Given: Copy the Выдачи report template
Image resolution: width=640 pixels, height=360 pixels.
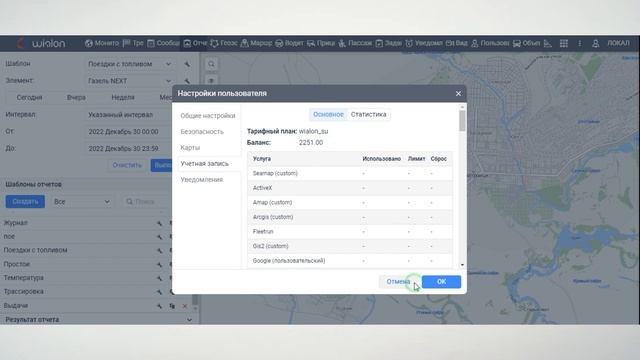Looking at the screenshot, I should click(172, 306).
